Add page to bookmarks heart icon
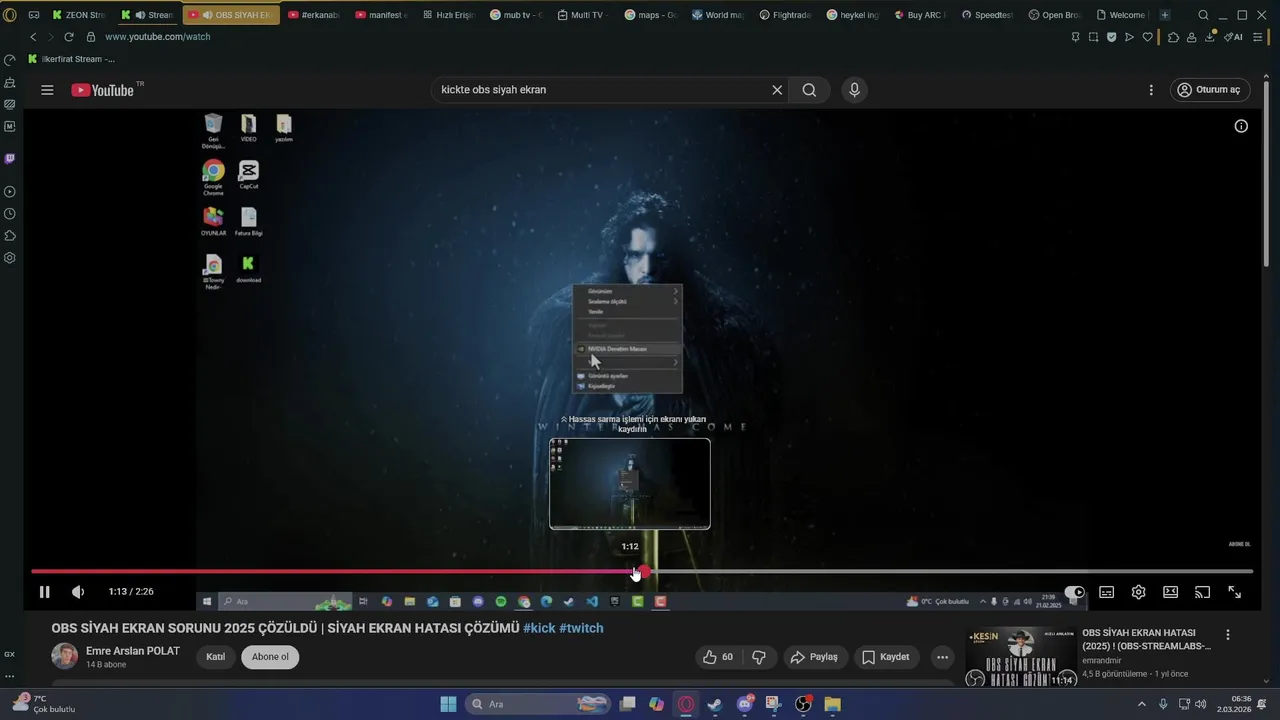The height and width of the screenshot is (720, 1280). coord(1147,37)
